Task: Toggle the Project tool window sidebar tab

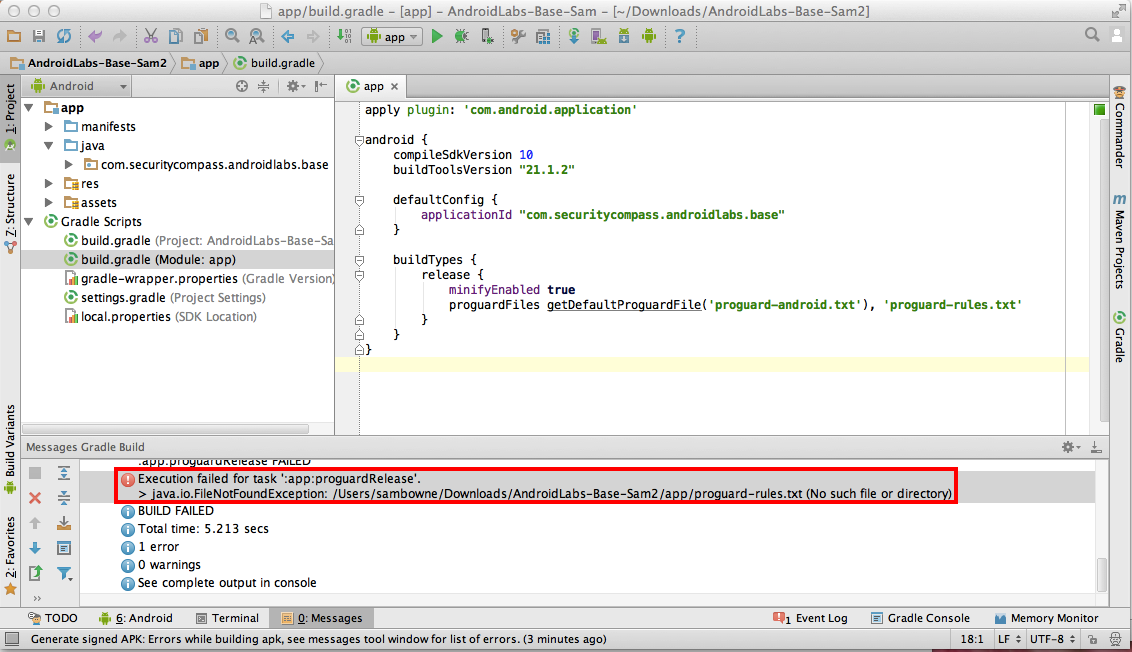Action: [x=10, y=110]
